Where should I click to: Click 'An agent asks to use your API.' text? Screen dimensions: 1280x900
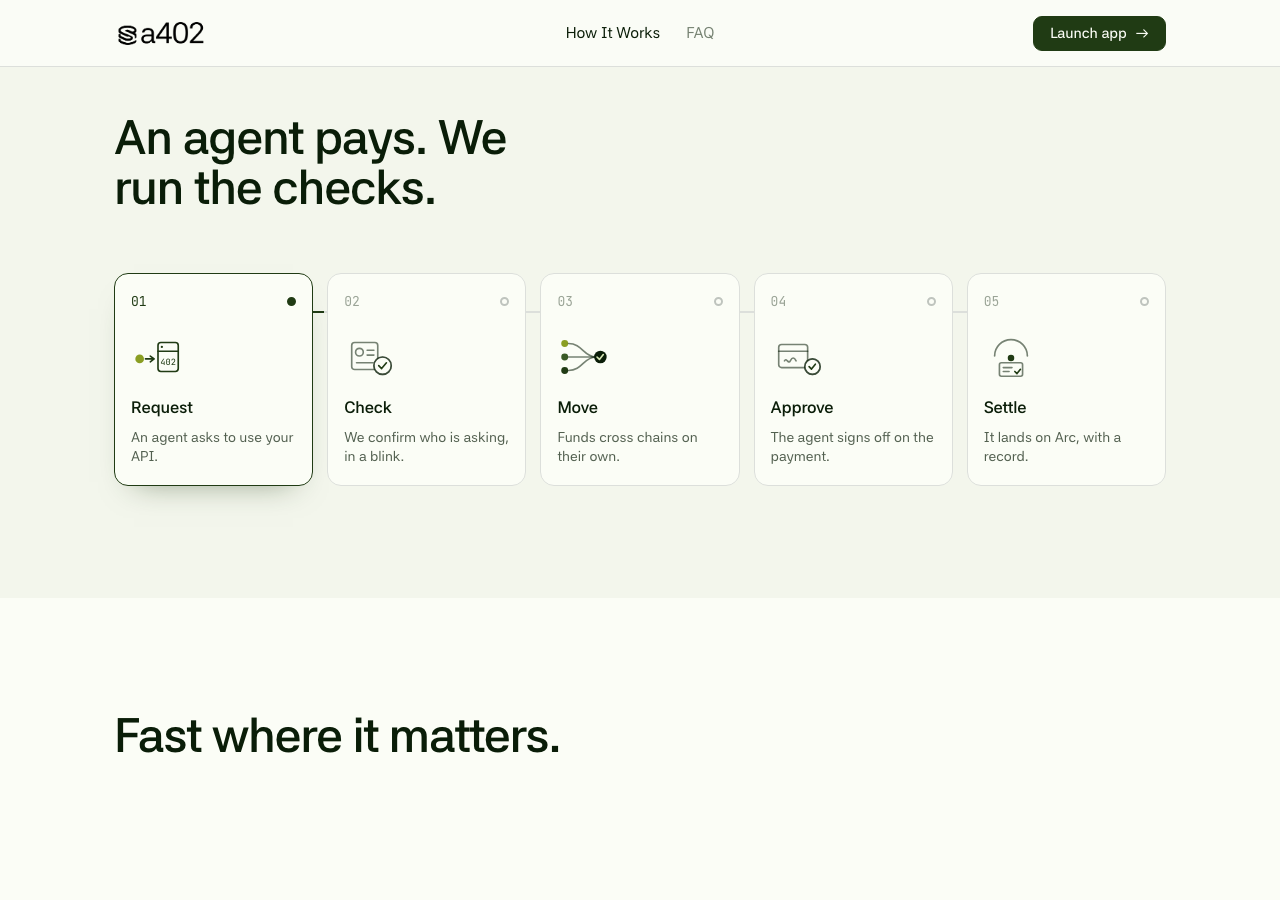point(212,447)
